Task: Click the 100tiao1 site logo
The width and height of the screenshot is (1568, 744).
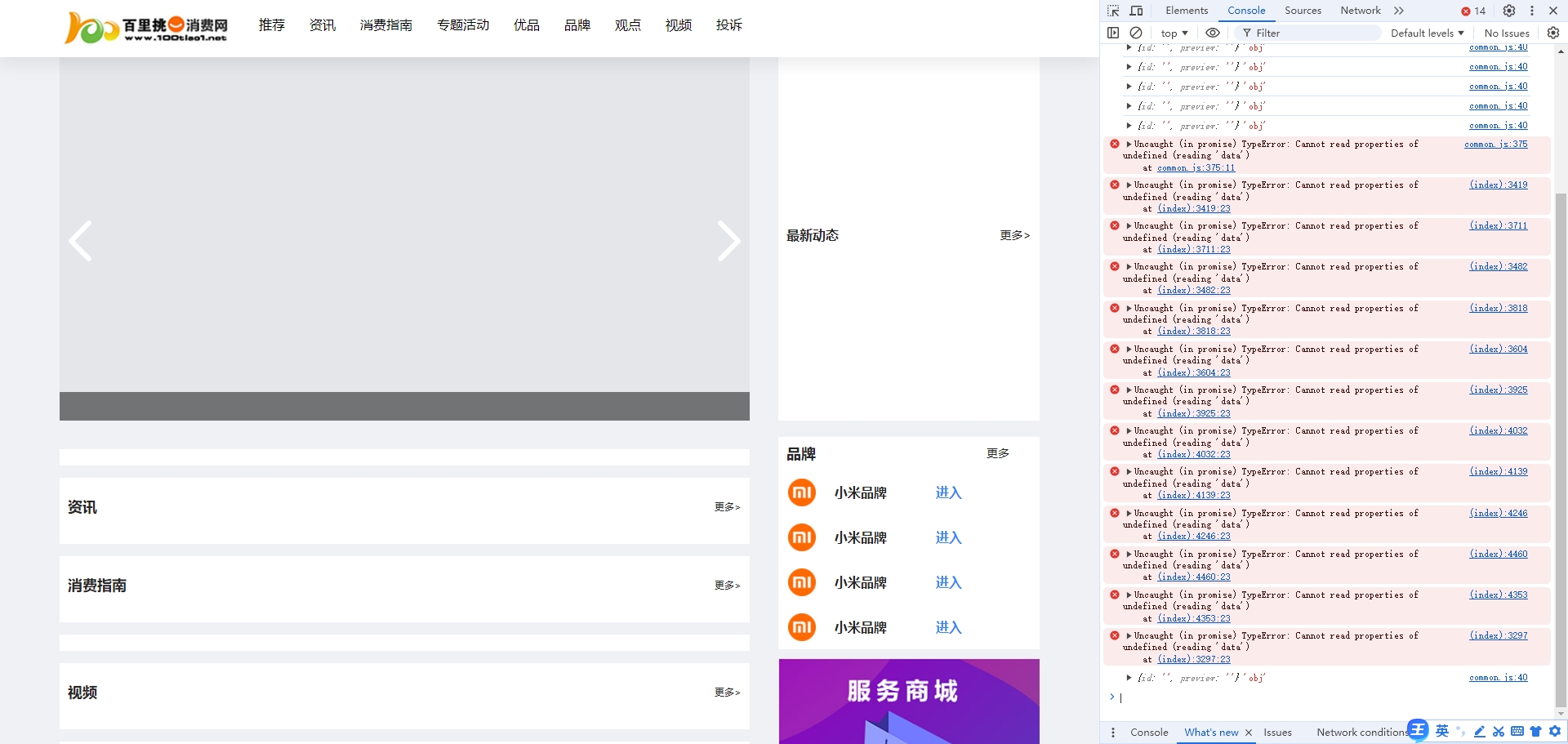Action: (x=146, y=27)
